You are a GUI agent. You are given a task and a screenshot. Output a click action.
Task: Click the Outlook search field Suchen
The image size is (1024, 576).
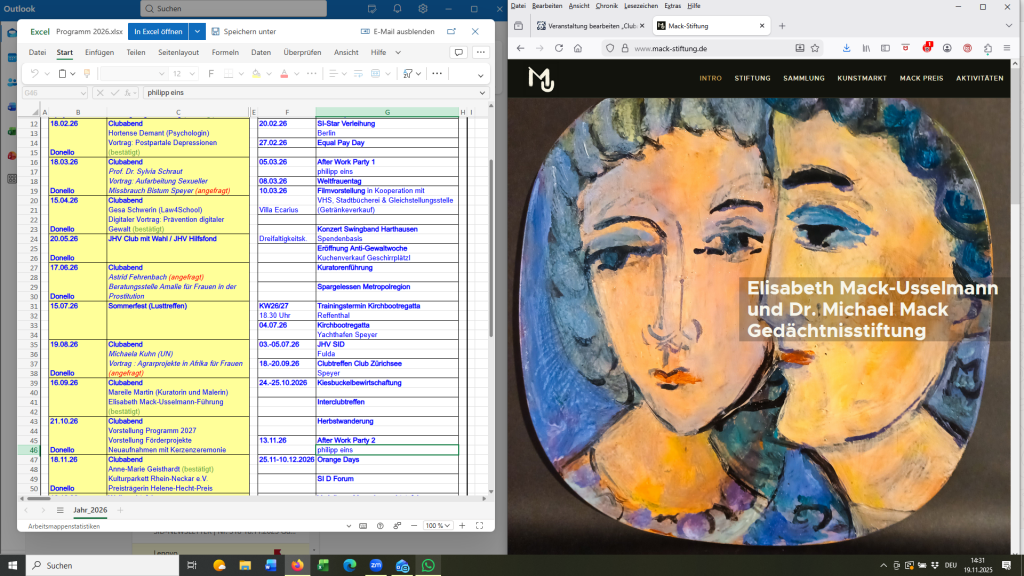(234, 8)
